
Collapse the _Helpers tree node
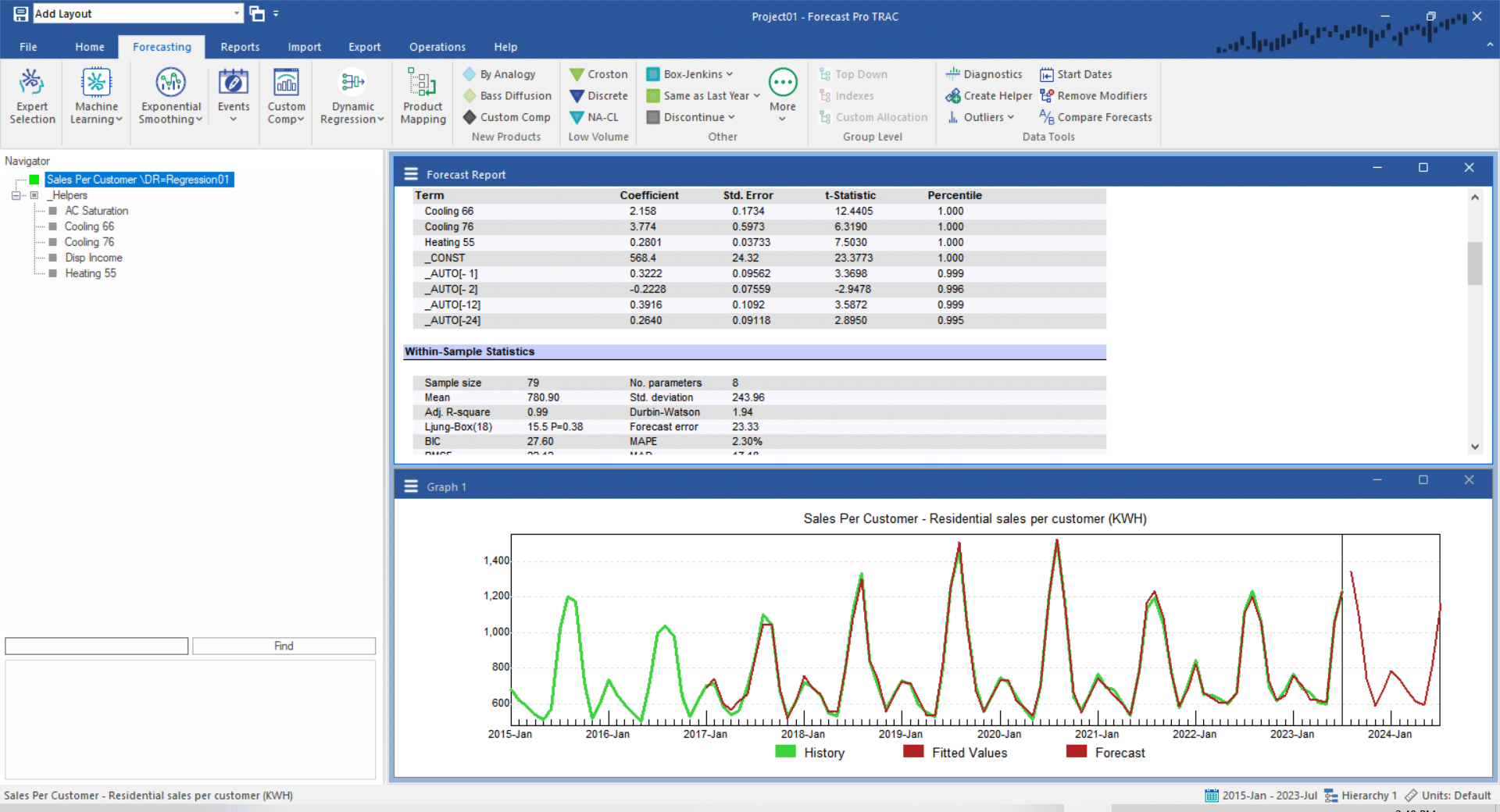coord(16,195)
